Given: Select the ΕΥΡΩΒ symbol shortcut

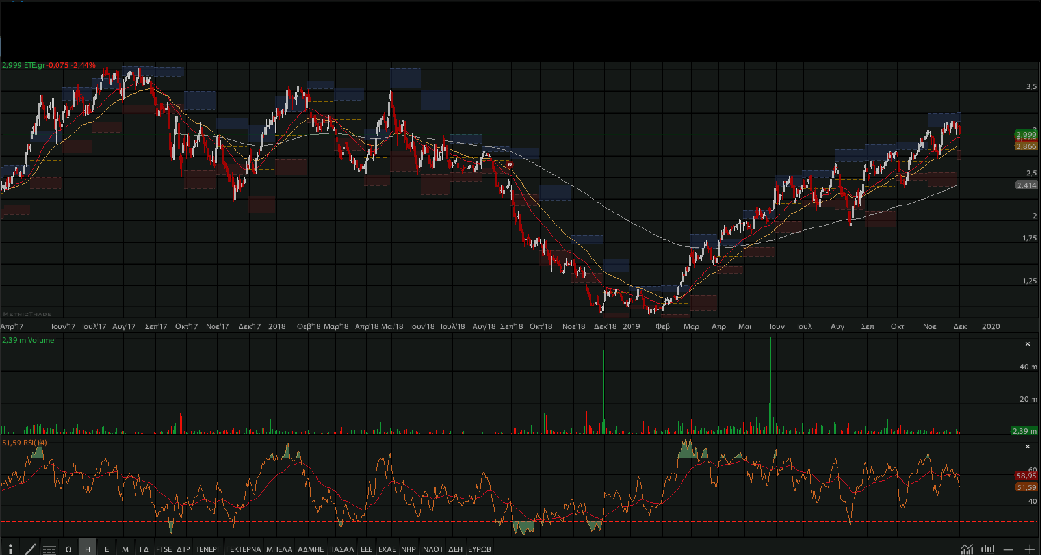Looking at the screenshot, I should pyautogui.click(x=480, y=549).
